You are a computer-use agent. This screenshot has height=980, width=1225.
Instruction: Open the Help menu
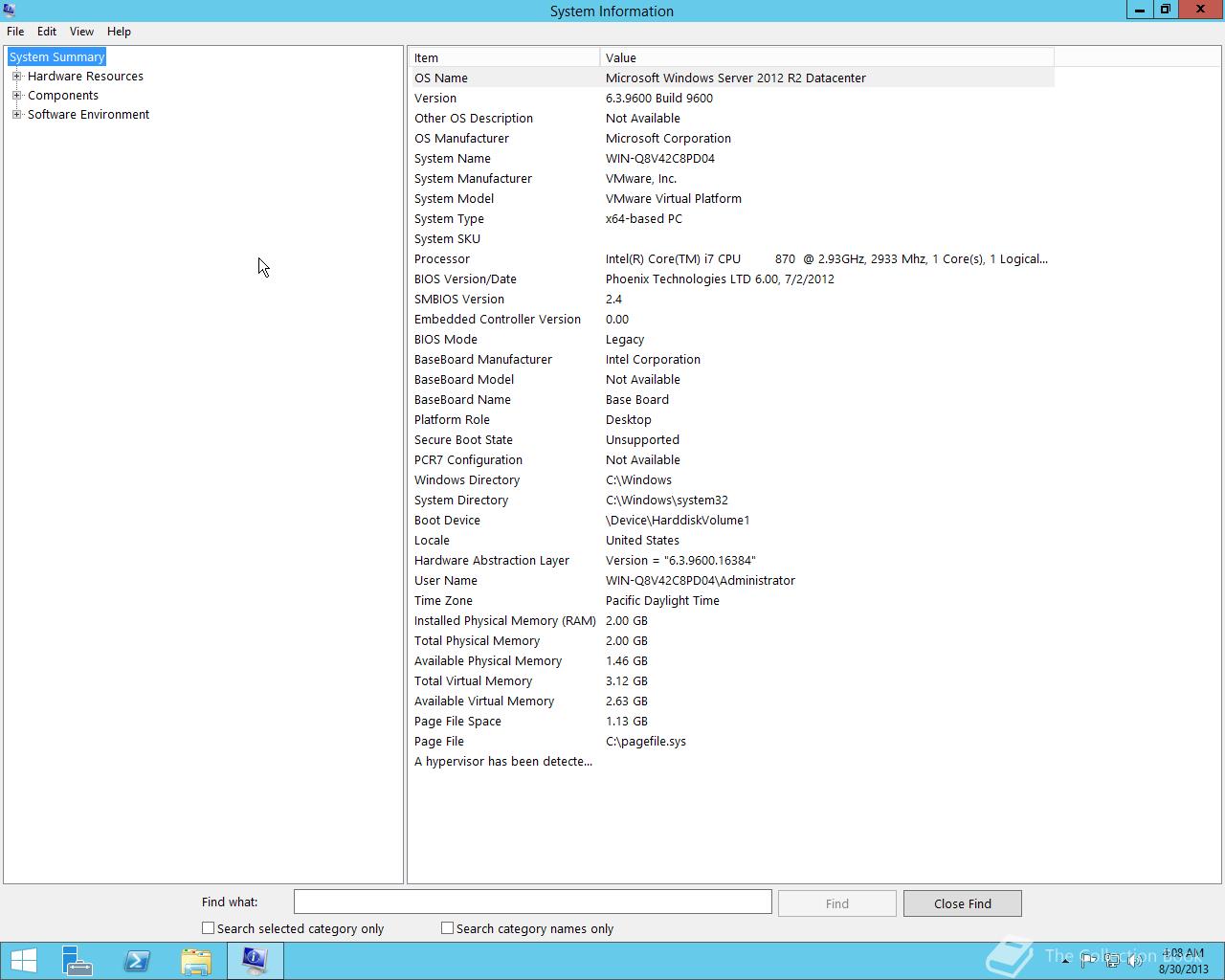[119, 32]
